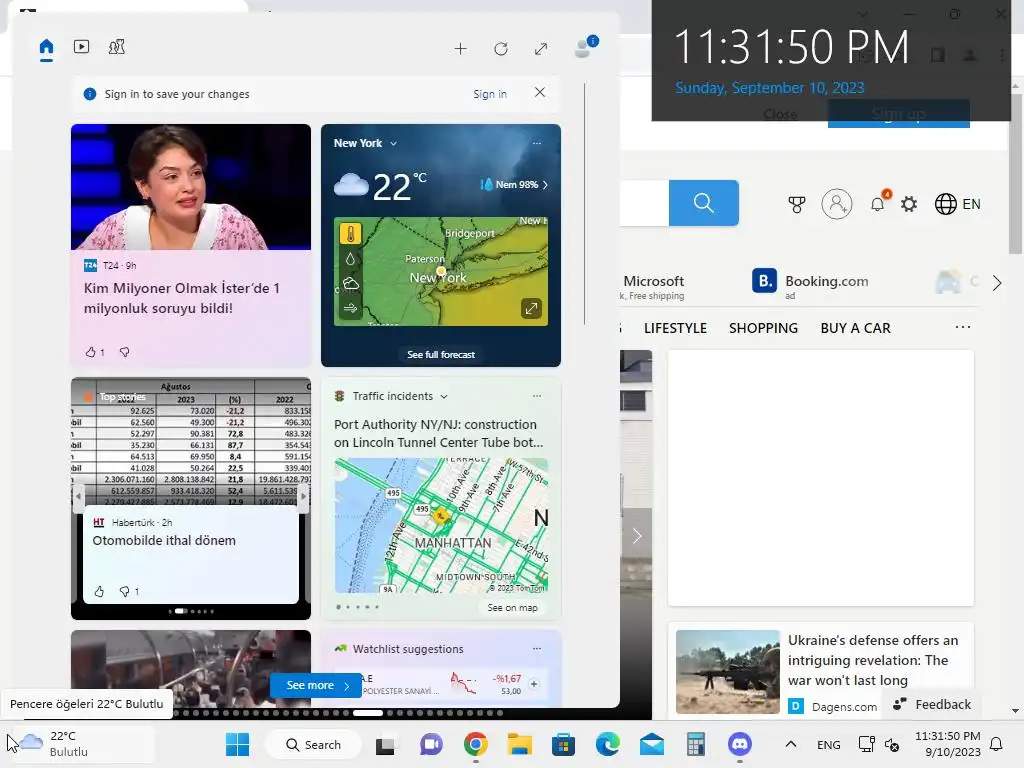Viewport: 1024px width, 768px height.
Task: Open browser page account sign-in icon
Action: pos(837,204)
